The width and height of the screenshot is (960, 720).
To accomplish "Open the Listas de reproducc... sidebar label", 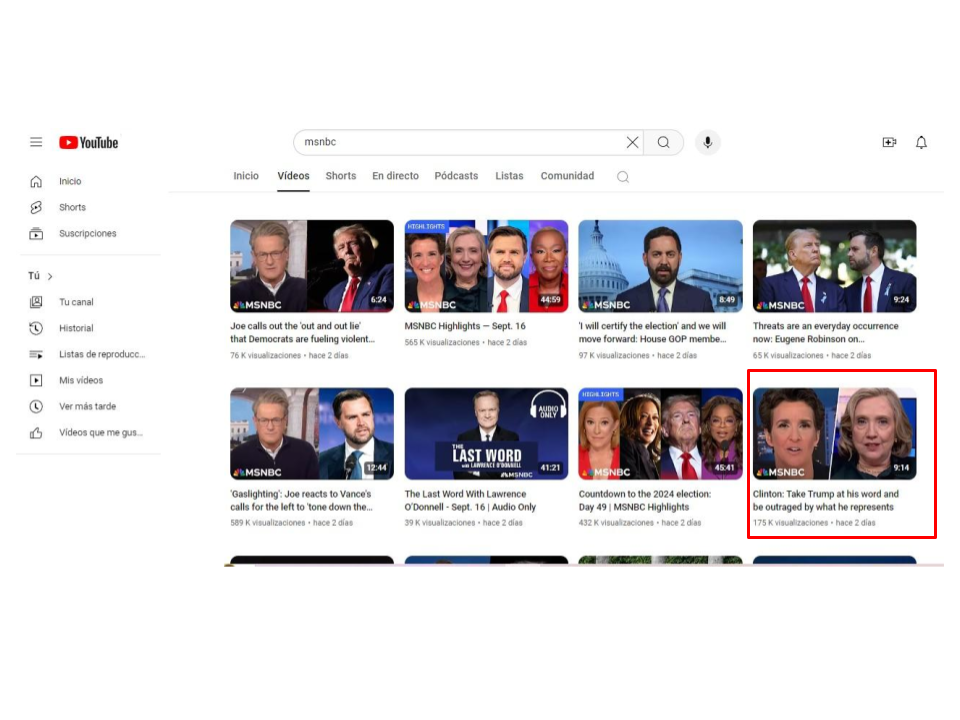I will click(x=102, y=354).
